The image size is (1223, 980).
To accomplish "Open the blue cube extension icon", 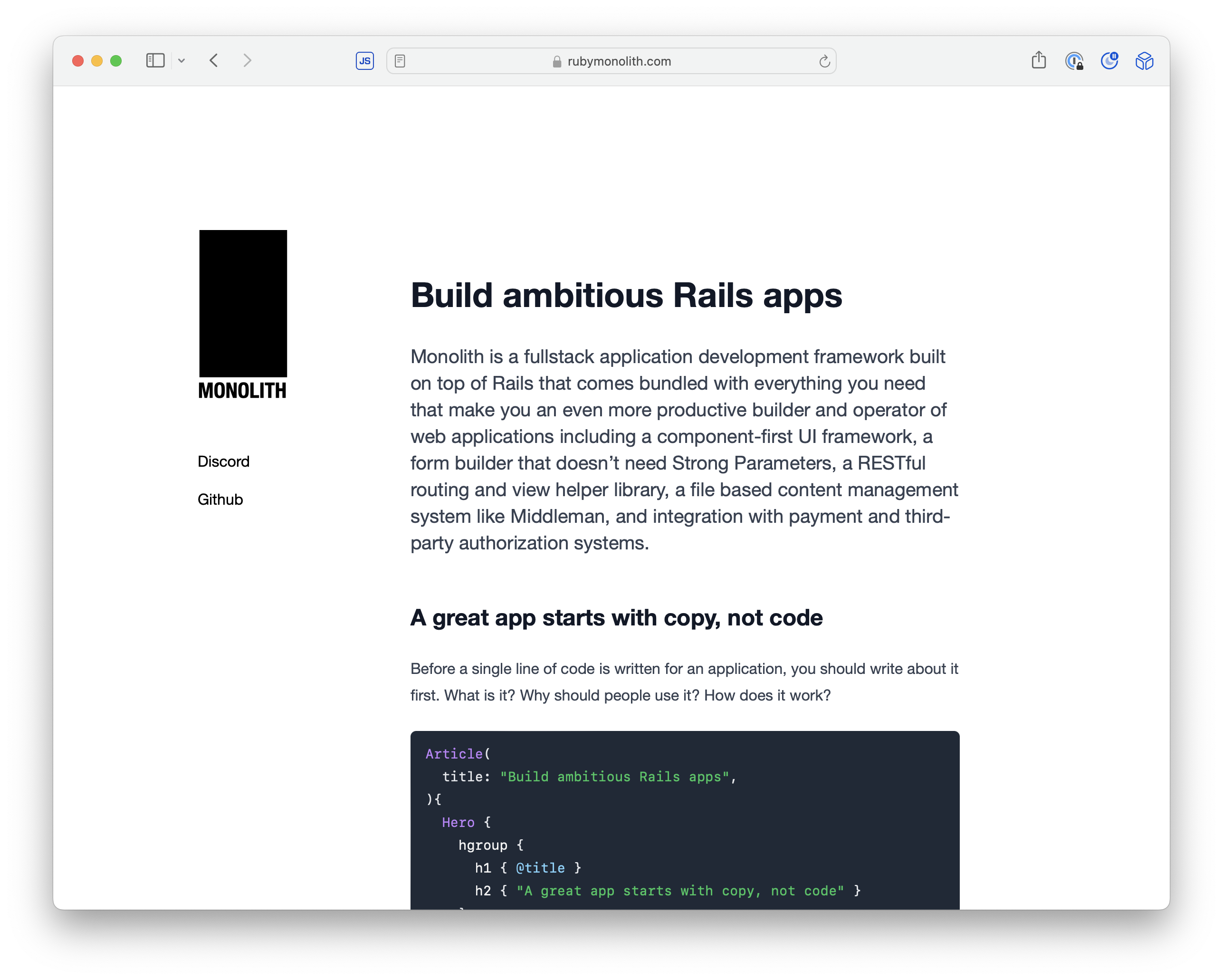I will 1144,61.
